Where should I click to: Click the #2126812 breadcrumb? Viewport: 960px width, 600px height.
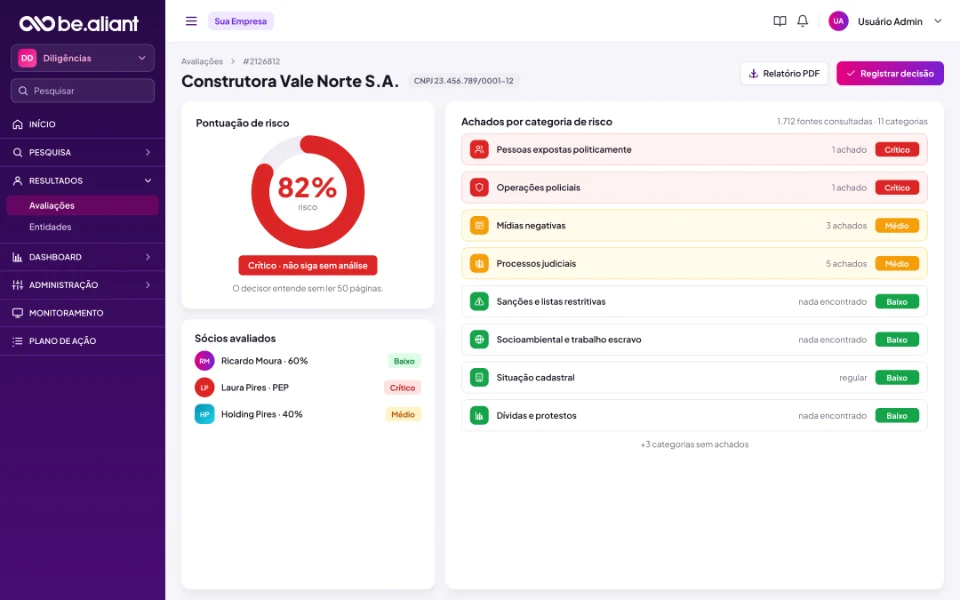click(261, 62)
